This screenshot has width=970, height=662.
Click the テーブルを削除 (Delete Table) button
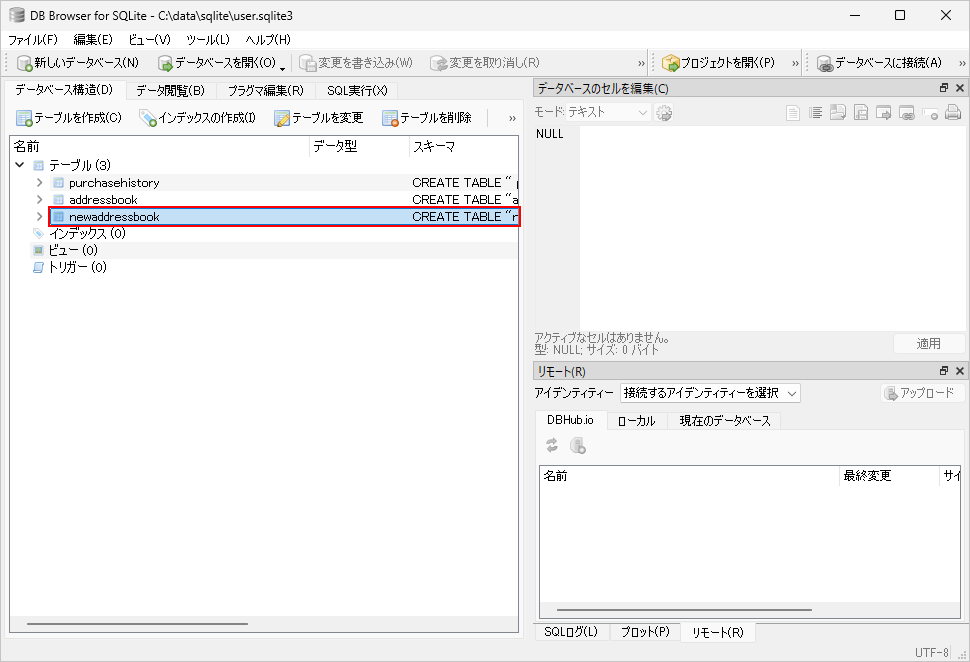[427, 118]
